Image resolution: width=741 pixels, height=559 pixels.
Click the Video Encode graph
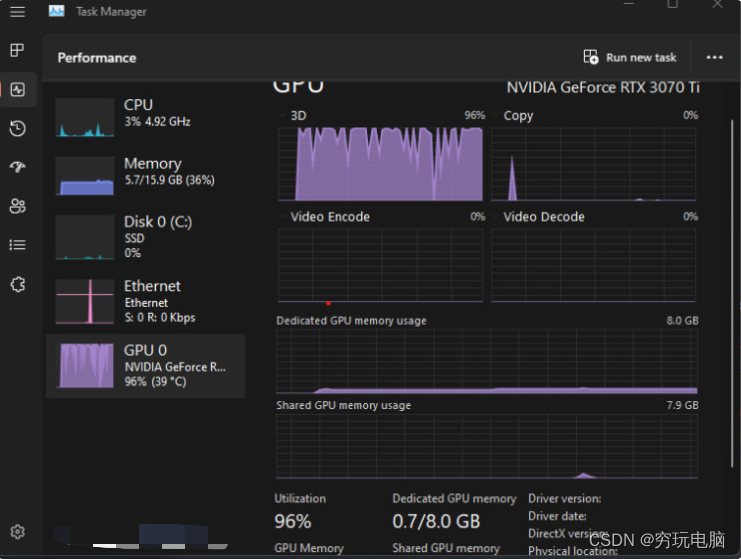tap(380, 266)
